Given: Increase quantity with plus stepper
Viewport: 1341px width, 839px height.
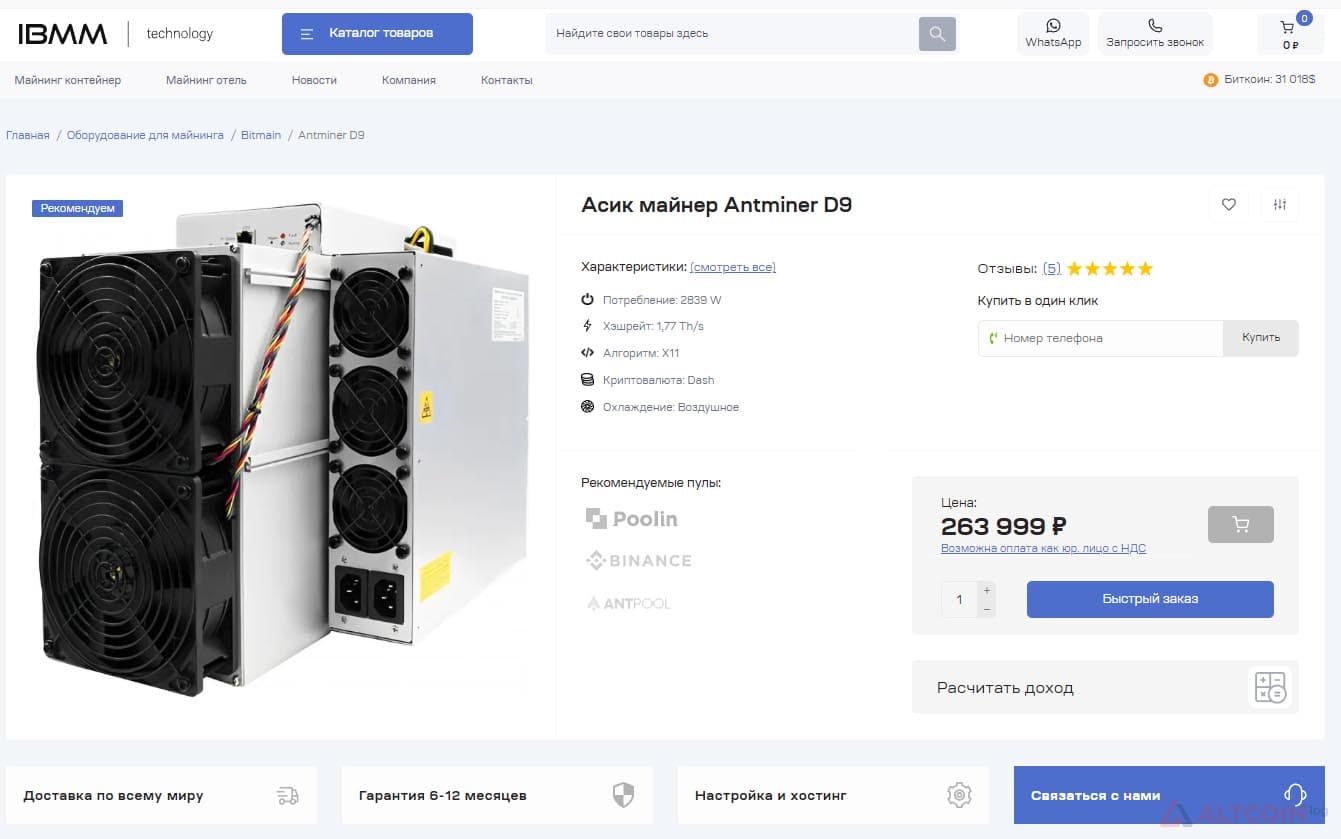Looking at the screenshot, I should coord(987,590).
